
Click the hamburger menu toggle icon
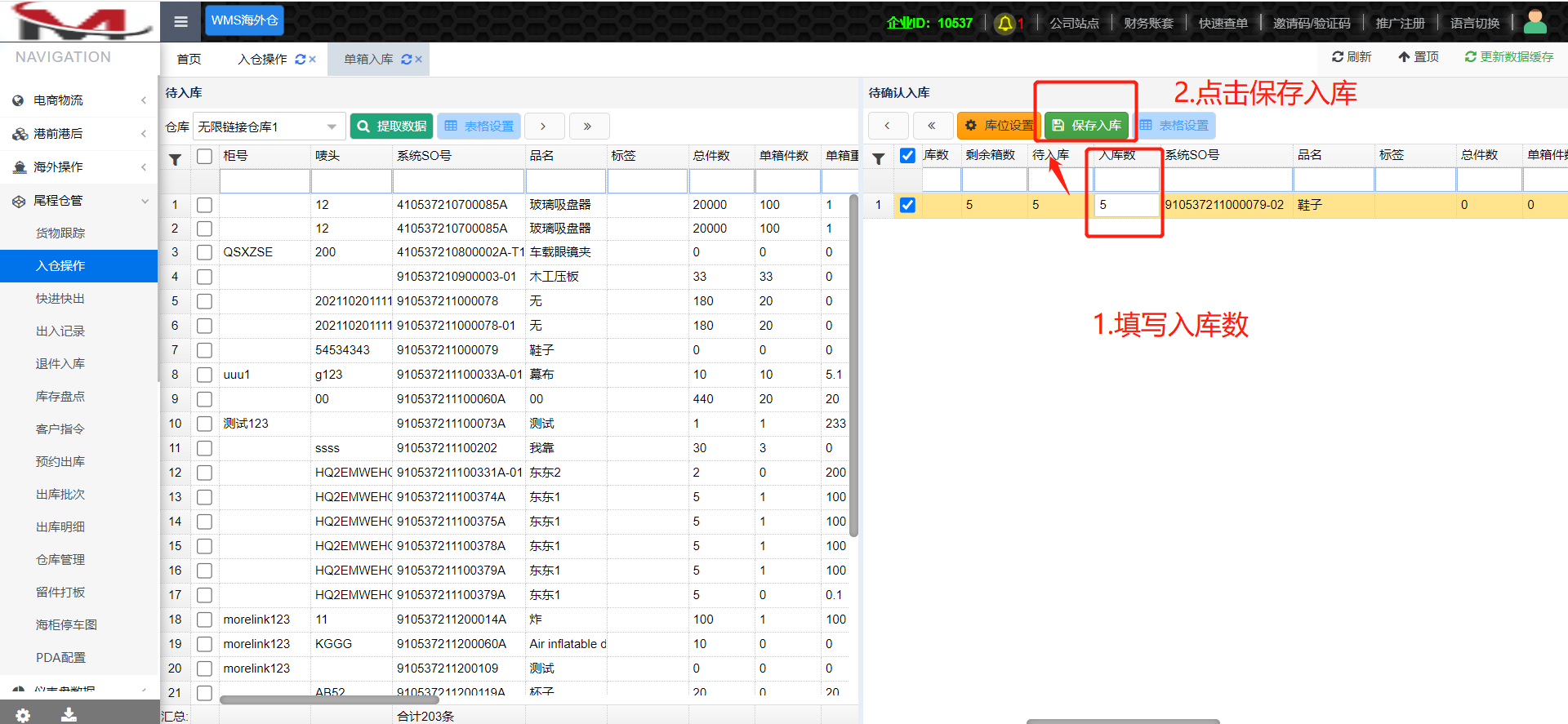(x=181, y=22)
